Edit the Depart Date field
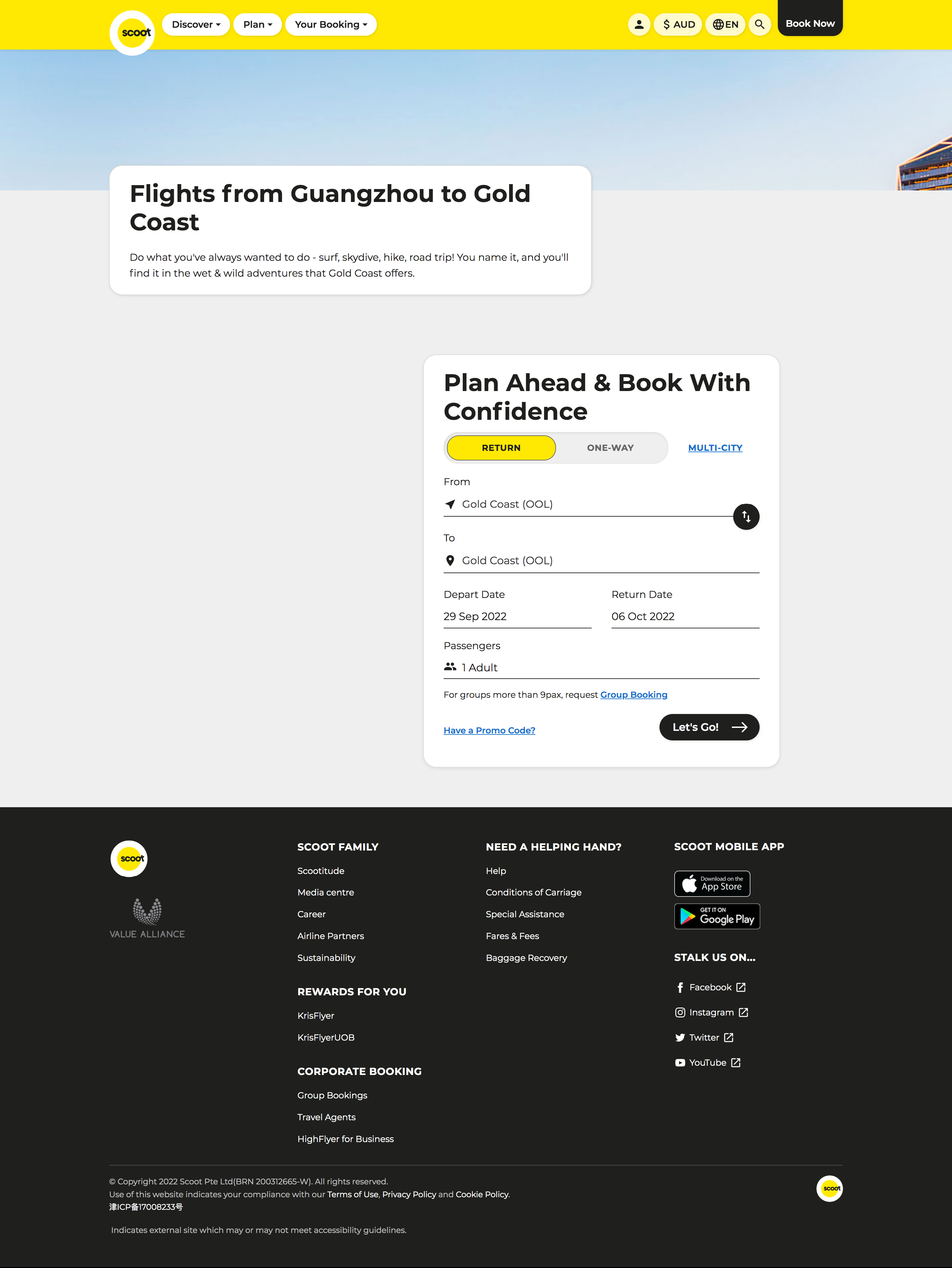 click(517, 617)
